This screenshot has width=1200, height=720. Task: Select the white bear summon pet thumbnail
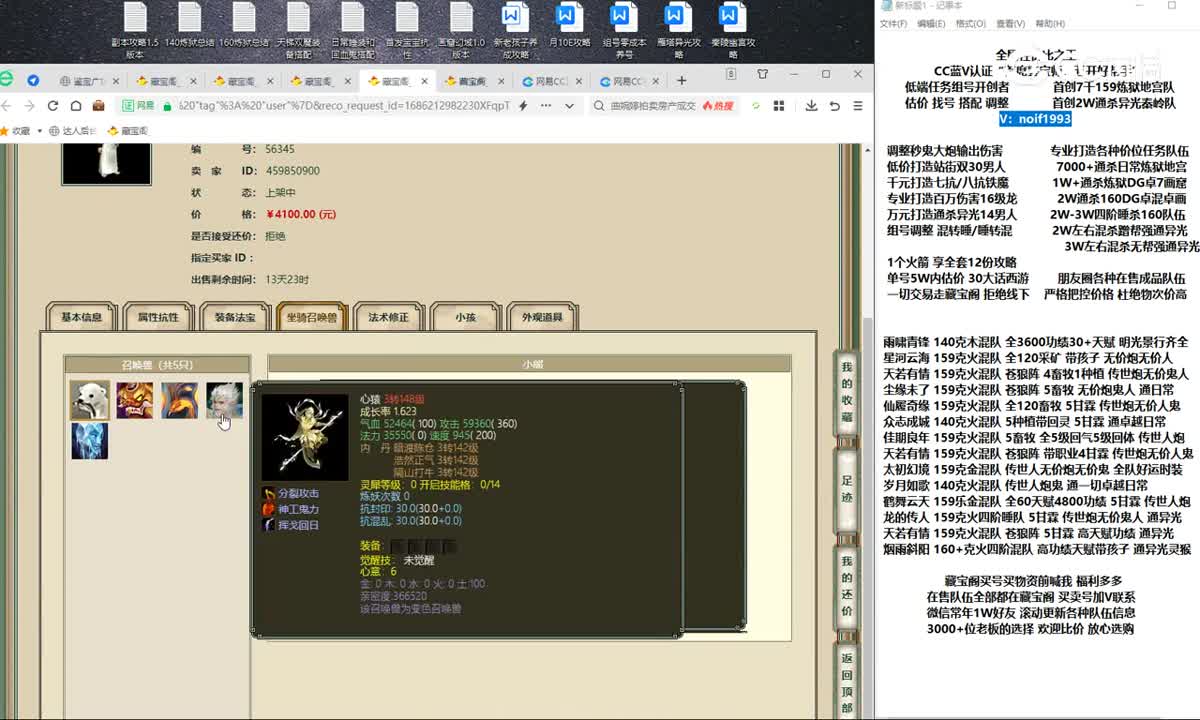pyautogui.click(x=90, y=400)
